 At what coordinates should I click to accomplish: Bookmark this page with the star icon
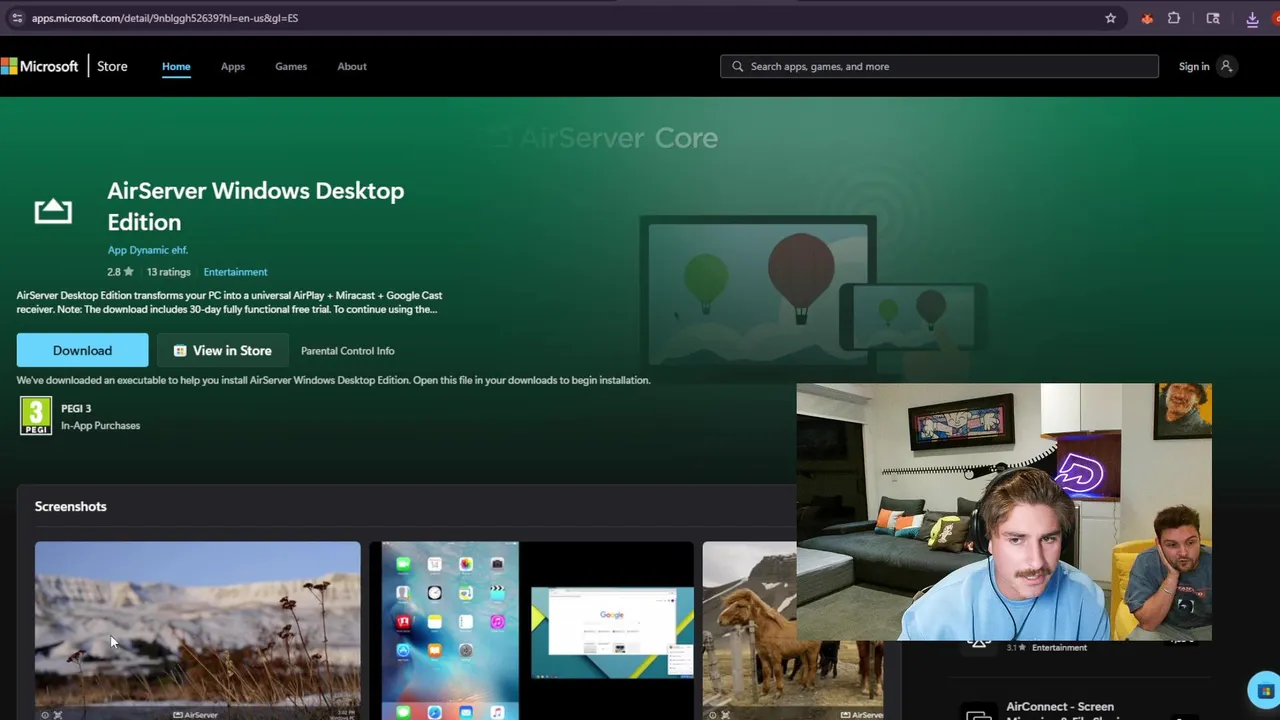[x=1110, y=18]
